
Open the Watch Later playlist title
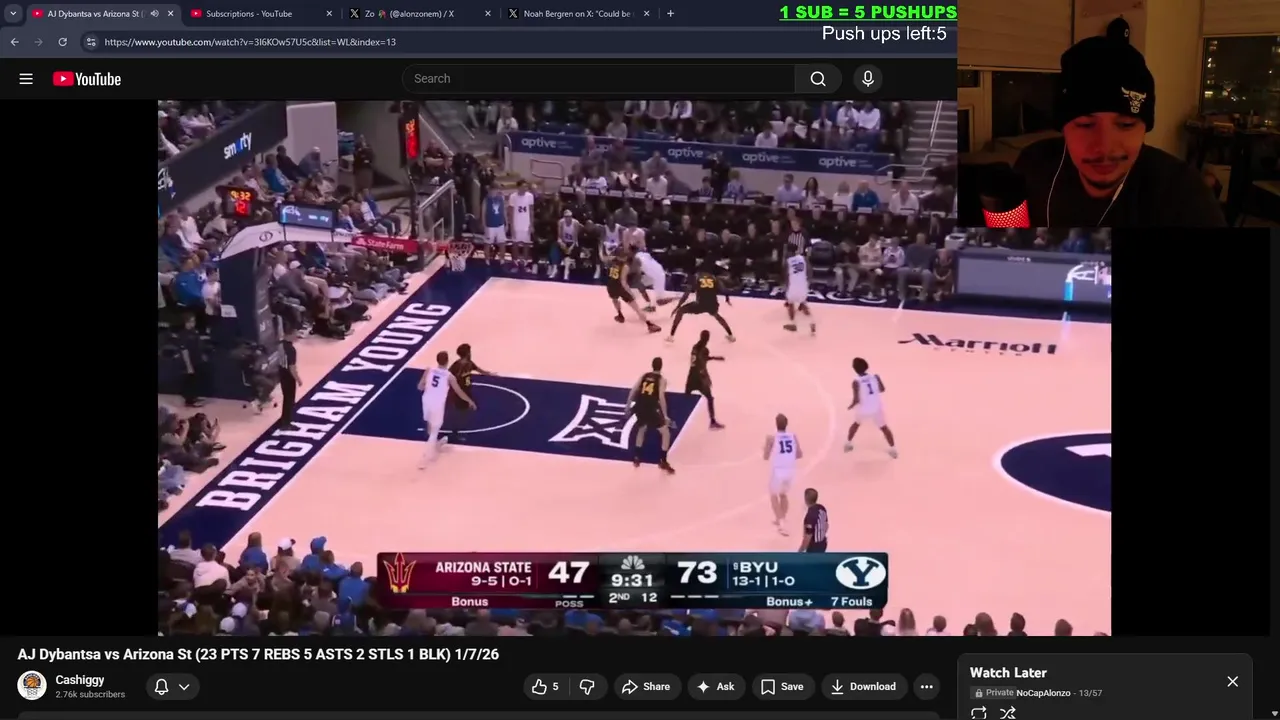(x=1008, y=673)
